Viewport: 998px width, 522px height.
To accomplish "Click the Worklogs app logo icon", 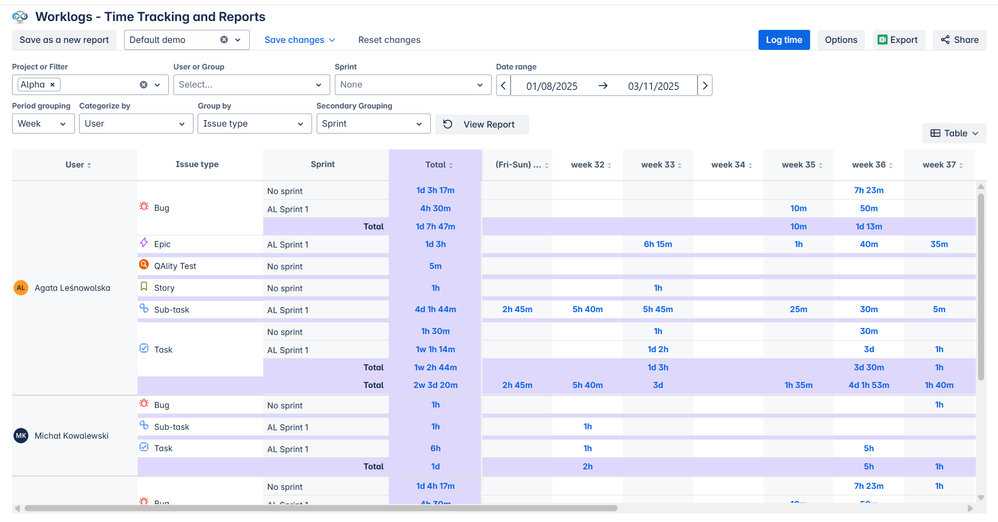I will click(20, 17).
